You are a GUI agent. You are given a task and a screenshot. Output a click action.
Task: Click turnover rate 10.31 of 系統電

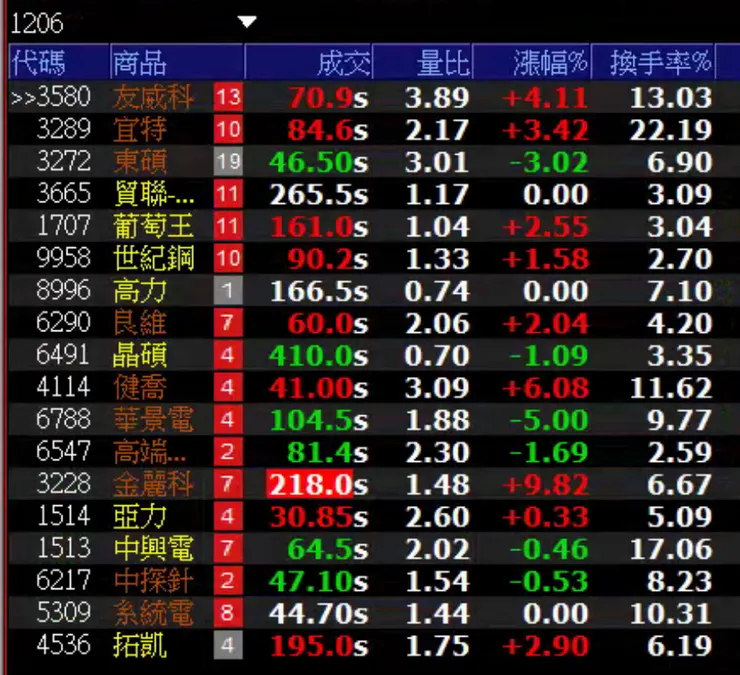(x=671, y=613)
